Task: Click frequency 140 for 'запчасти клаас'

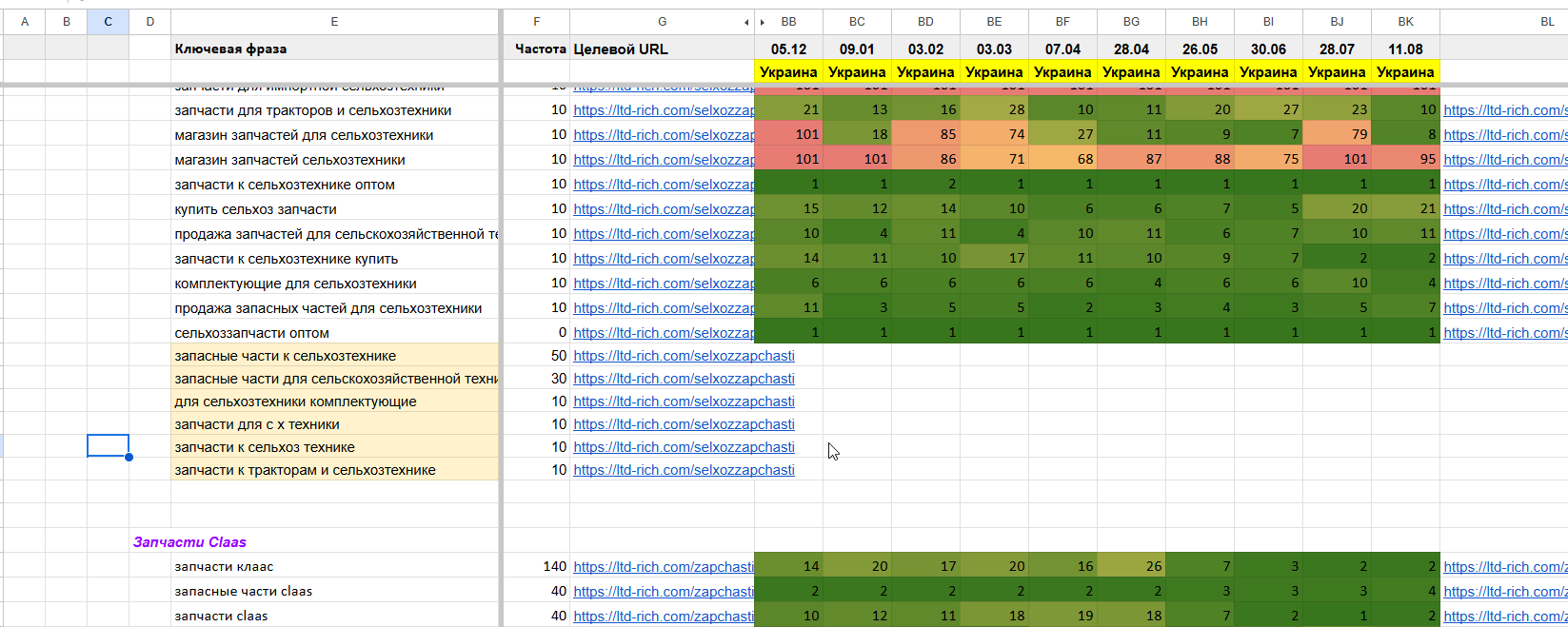Action: [537, 566]
